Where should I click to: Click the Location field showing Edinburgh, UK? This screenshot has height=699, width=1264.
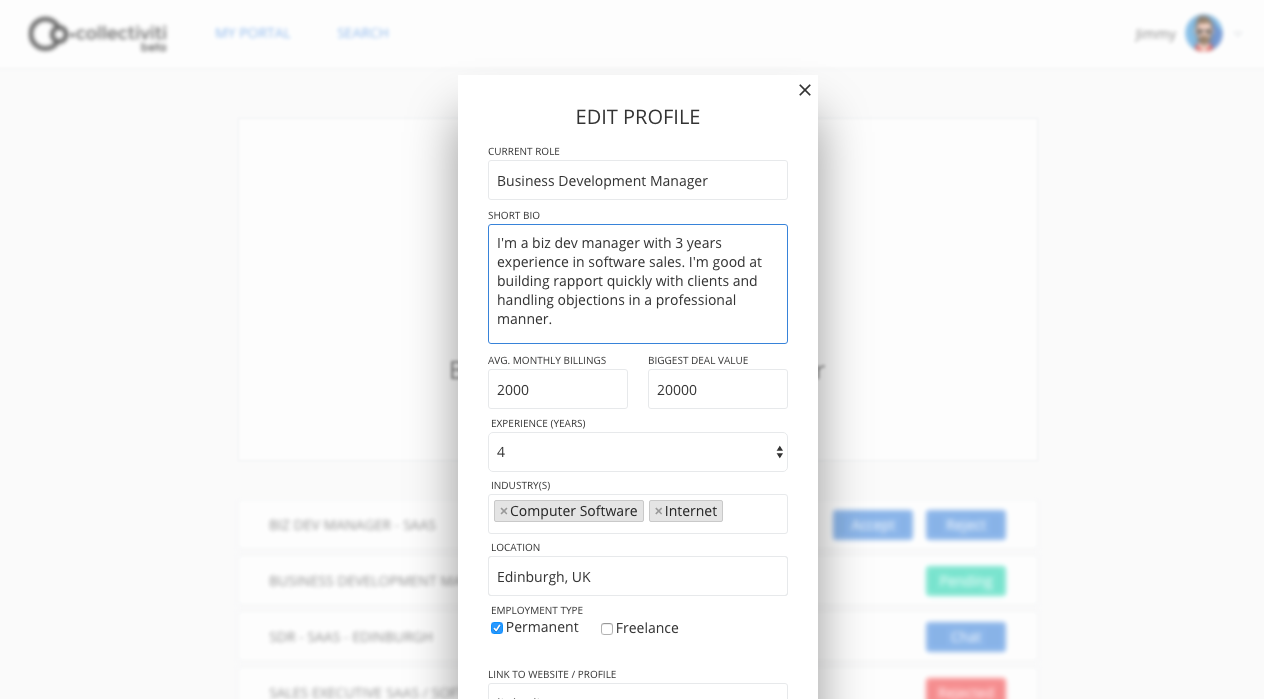pos(638,576)
